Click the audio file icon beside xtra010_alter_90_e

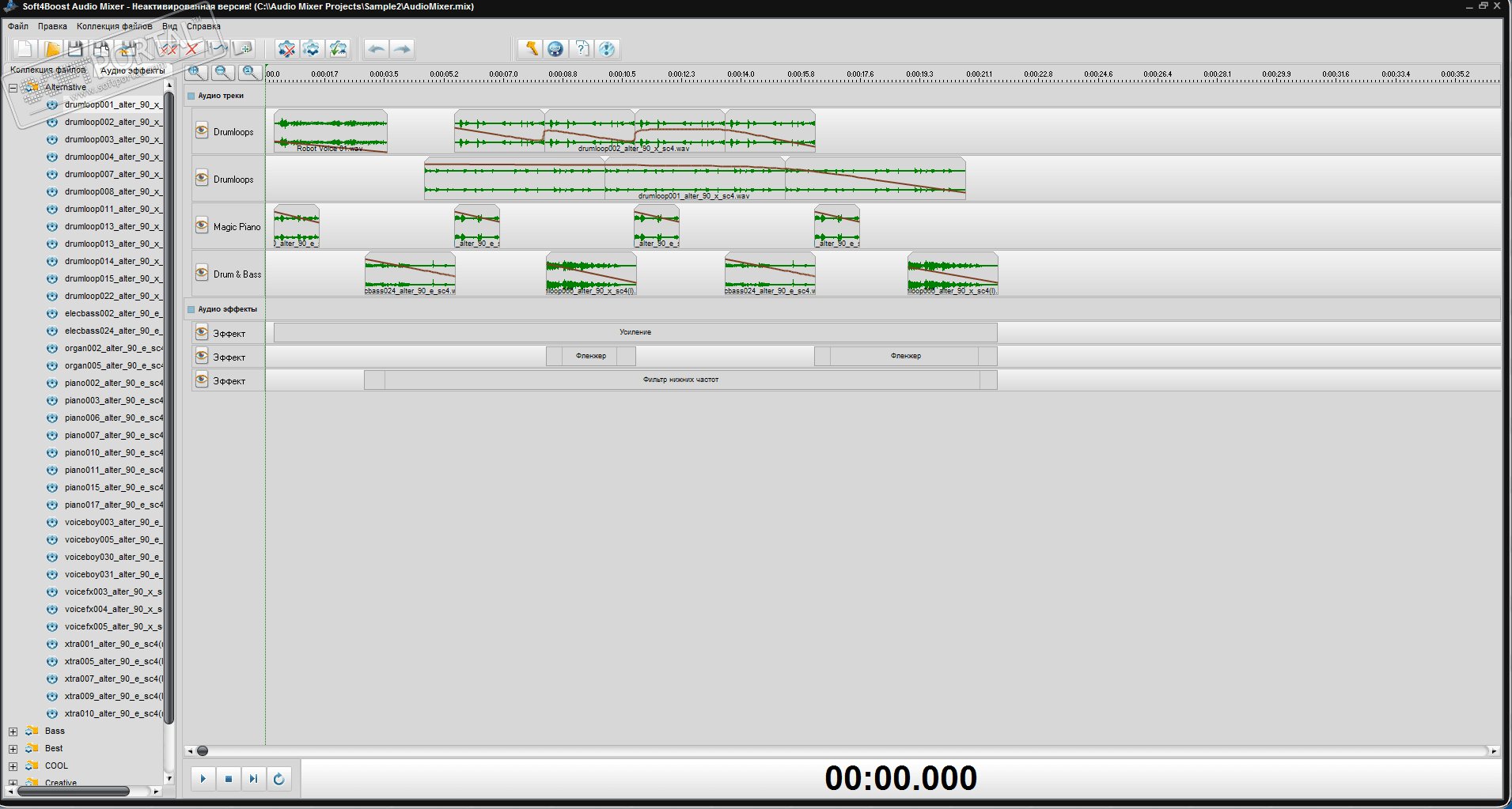(x=52, y=713)
